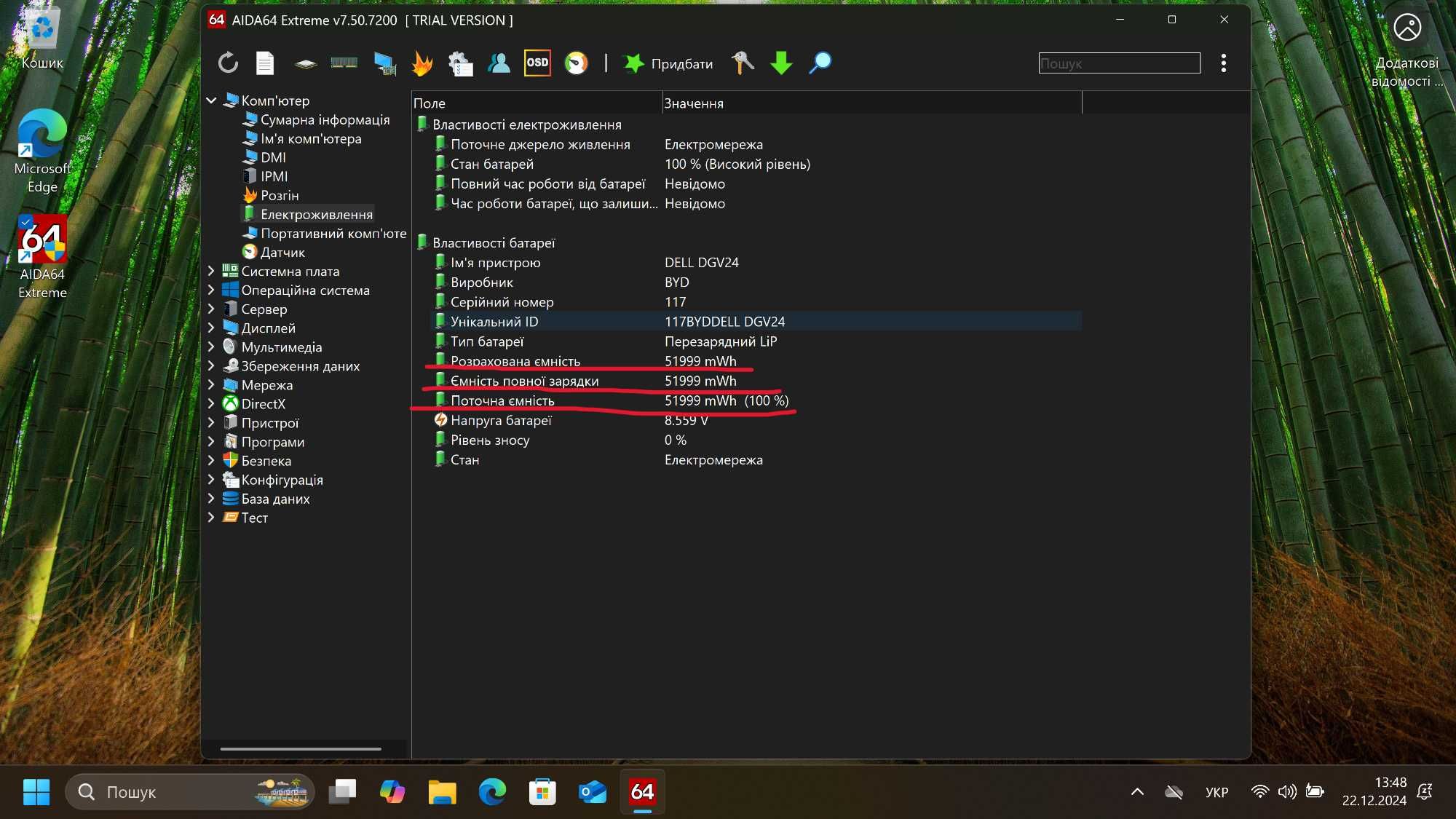Select the Напруга батареї row

tap(756, 420)
